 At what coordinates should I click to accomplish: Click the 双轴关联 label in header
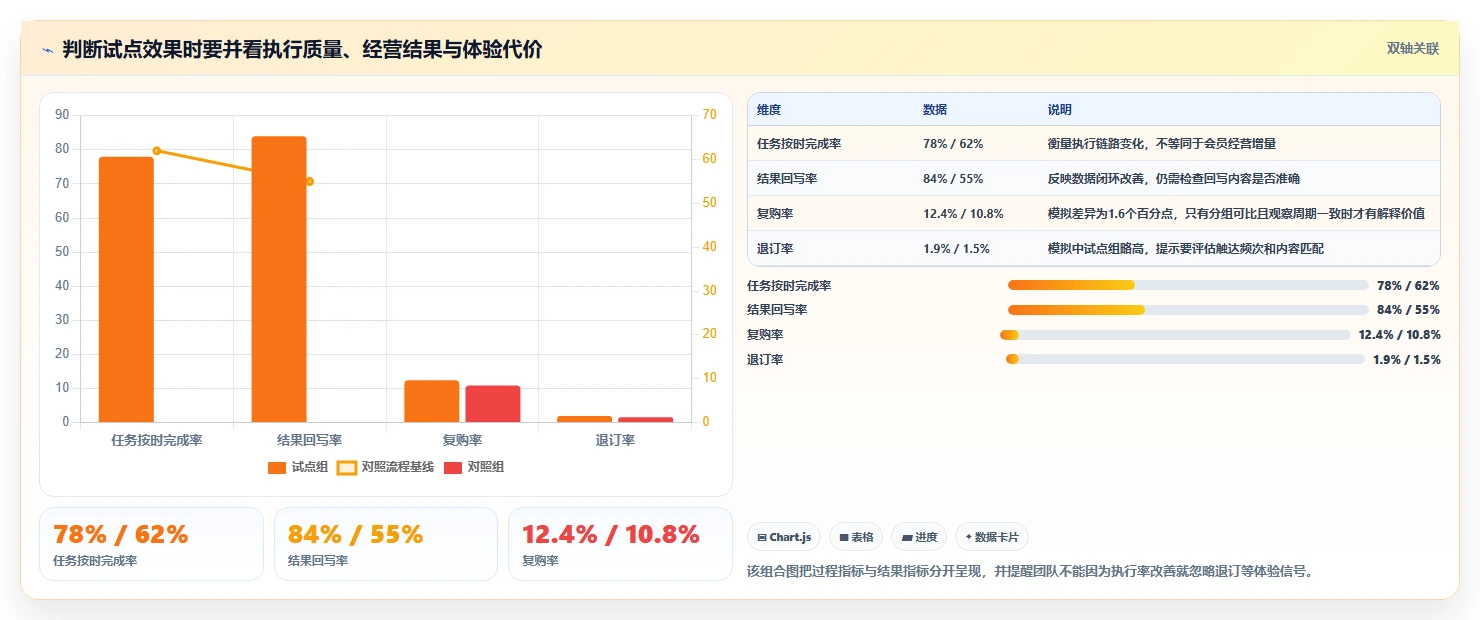pos(1412,49)
